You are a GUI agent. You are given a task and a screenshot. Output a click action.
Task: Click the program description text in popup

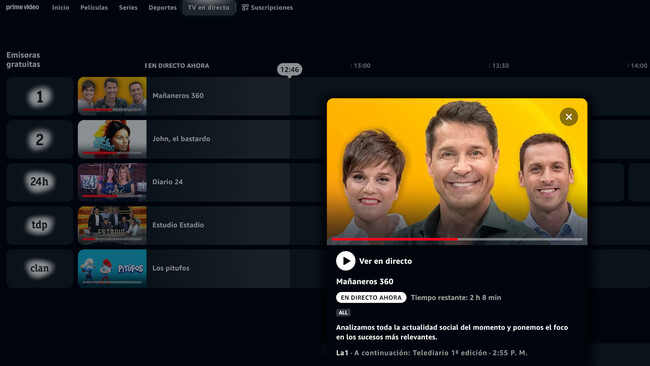pos(452,332)
